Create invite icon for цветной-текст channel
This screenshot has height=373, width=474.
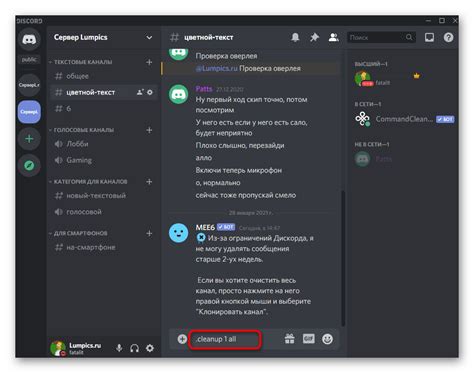tap(140, 92)
